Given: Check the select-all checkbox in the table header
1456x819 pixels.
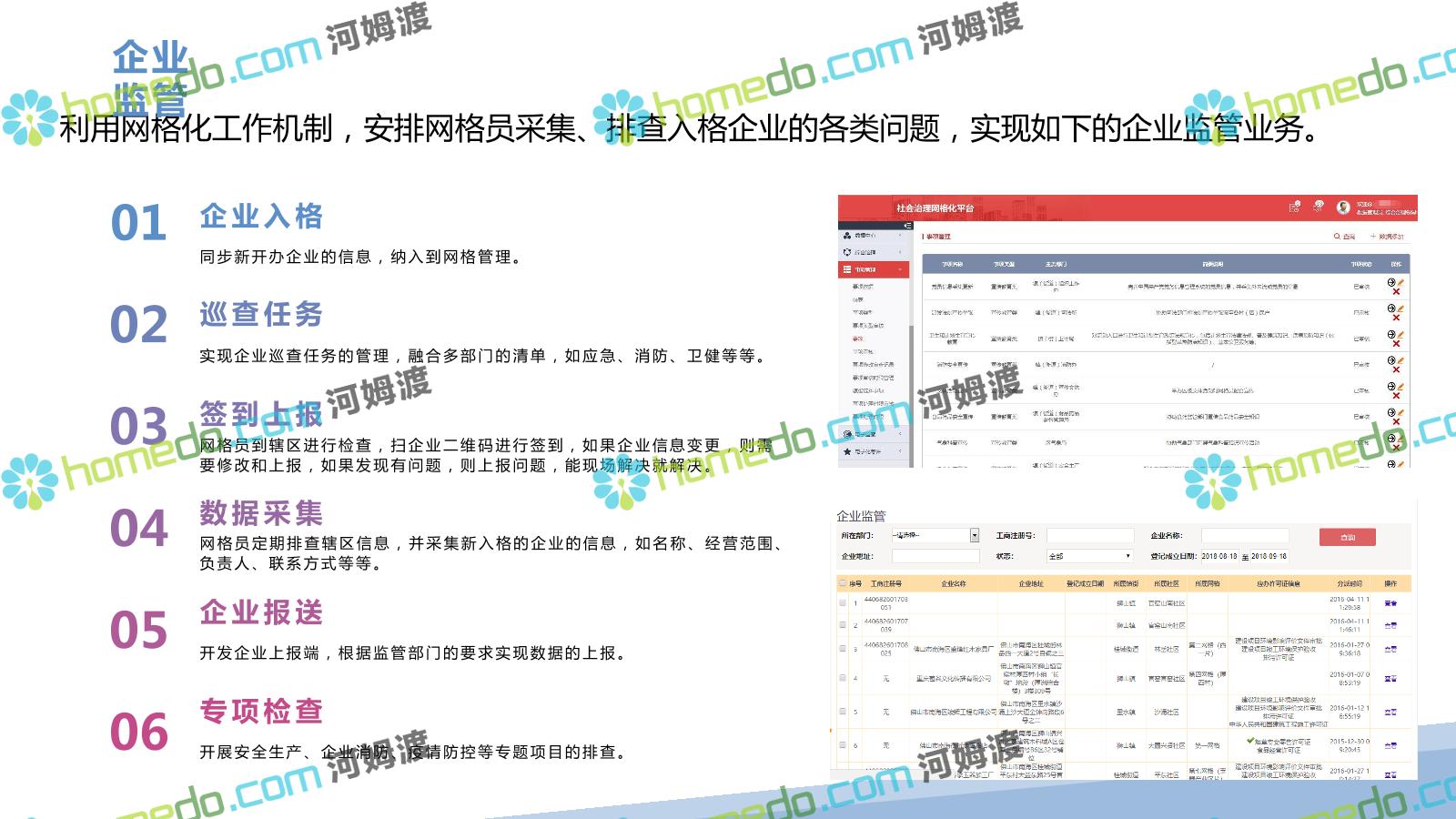Looking at the screenshot, I should click(x=843, y=583).
